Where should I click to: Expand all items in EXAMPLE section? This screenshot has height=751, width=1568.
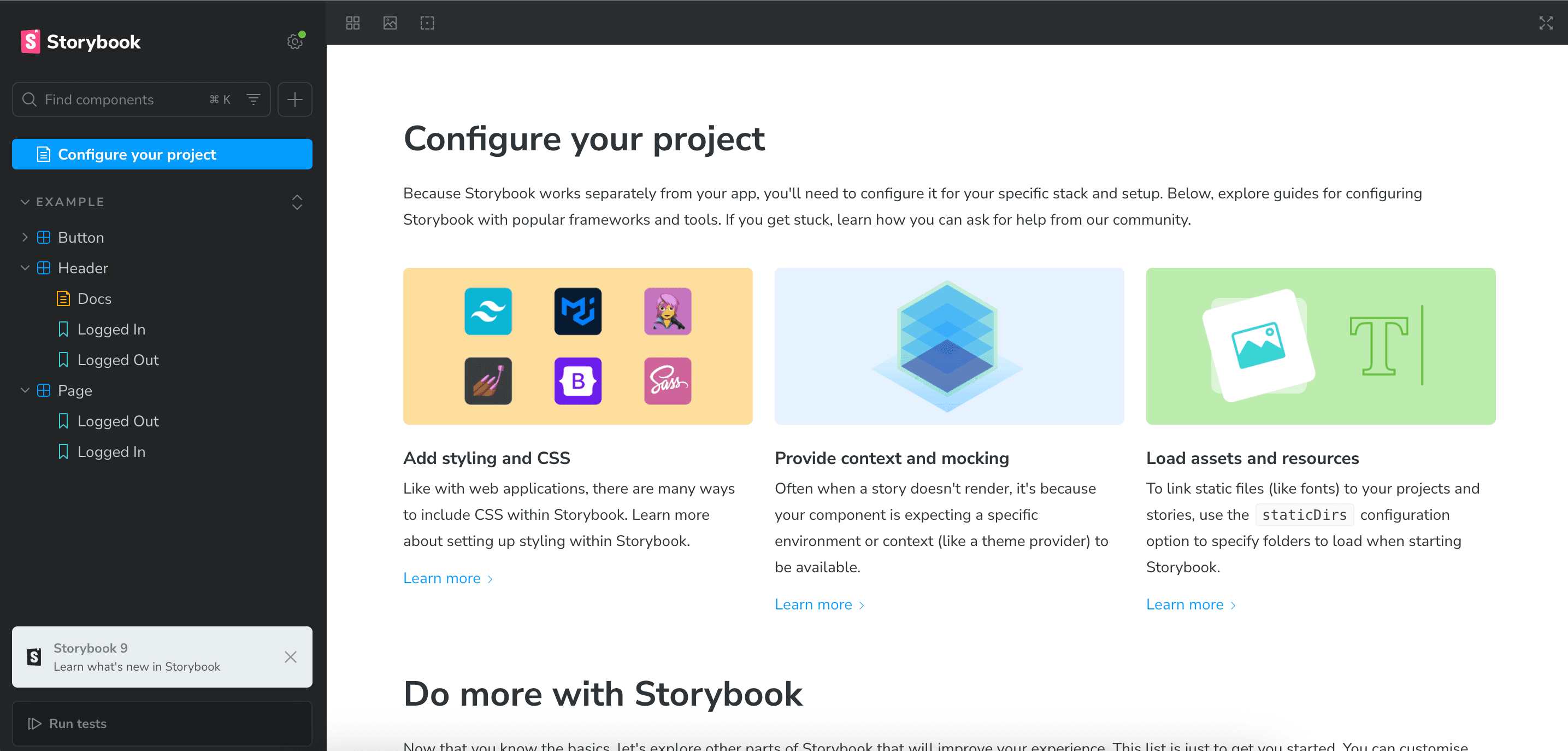(297, 202)
